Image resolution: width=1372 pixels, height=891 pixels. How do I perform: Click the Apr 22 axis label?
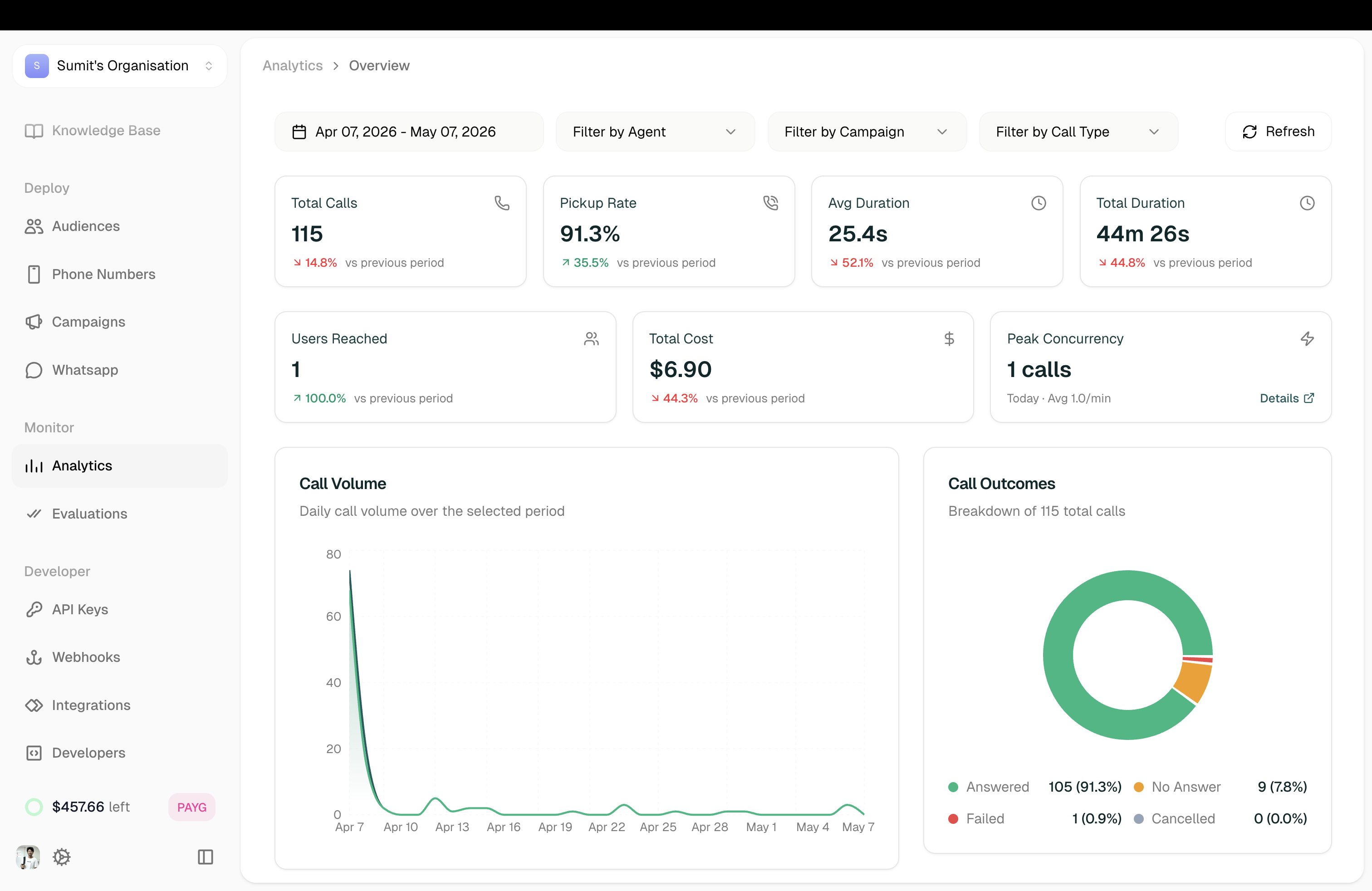[607, 827]
